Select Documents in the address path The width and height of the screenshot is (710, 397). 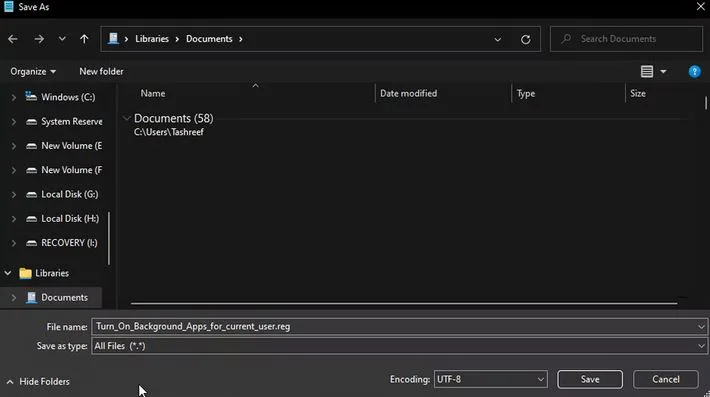(209, 39)
